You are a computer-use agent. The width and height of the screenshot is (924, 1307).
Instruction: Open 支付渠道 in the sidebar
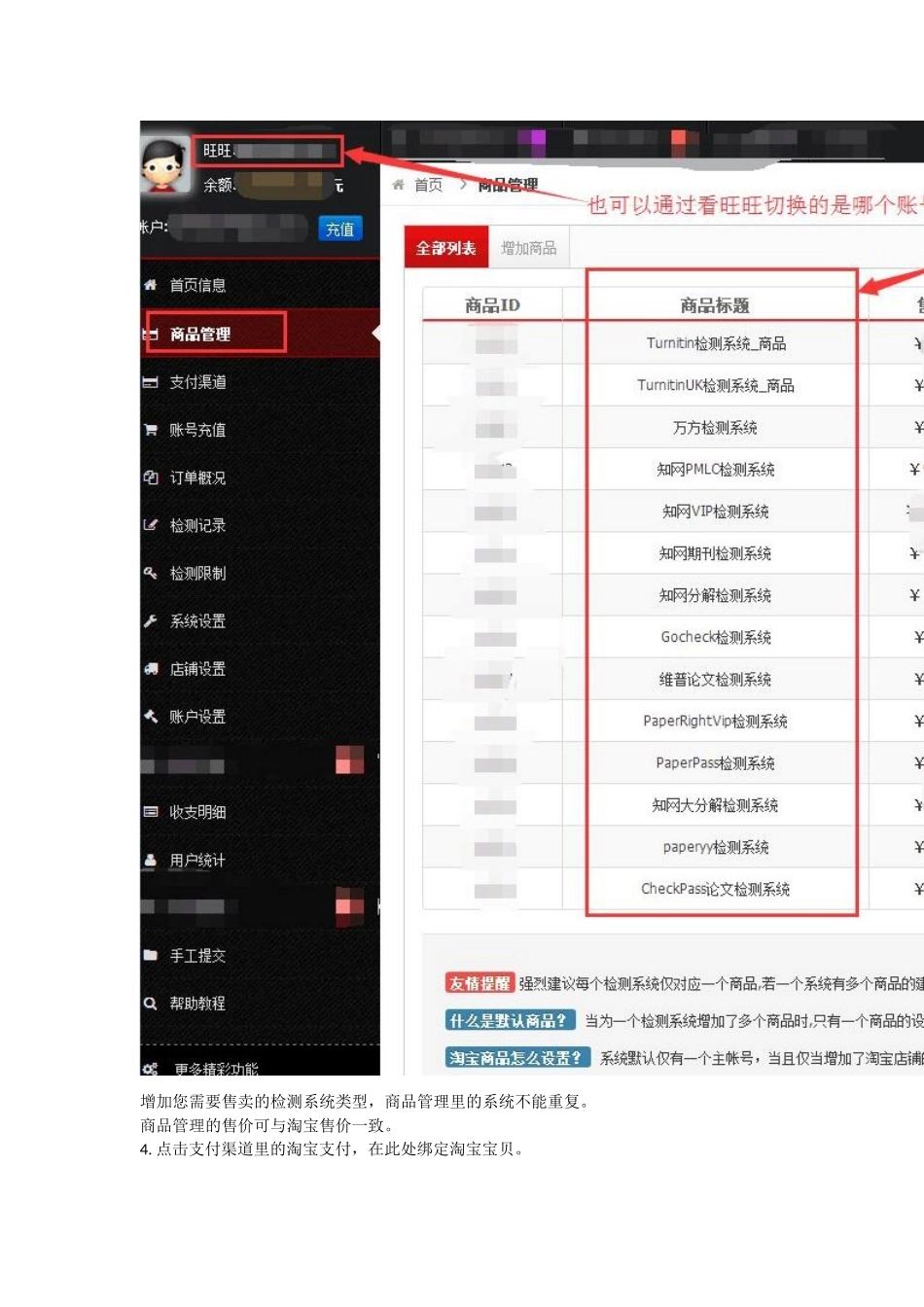pyautogui.click(x=197, y=382)
